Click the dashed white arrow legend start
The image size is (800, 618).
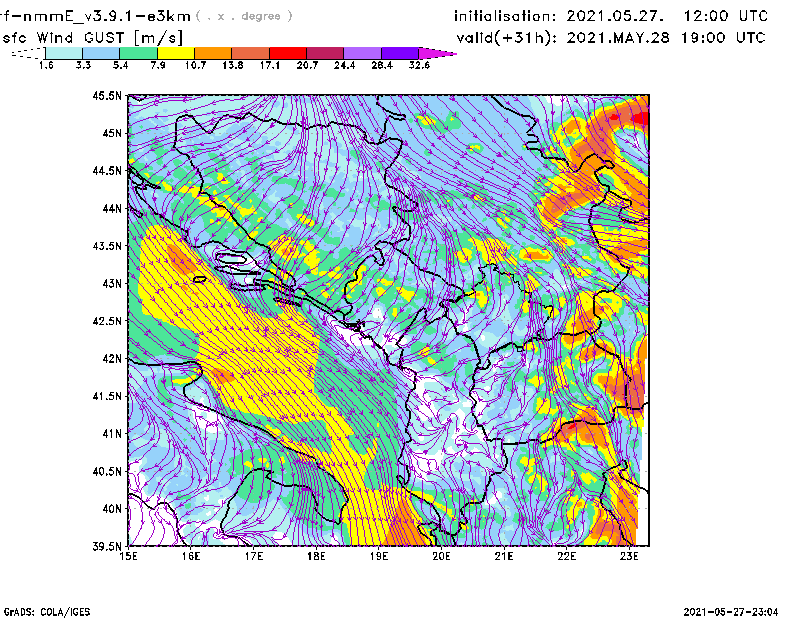28,53
